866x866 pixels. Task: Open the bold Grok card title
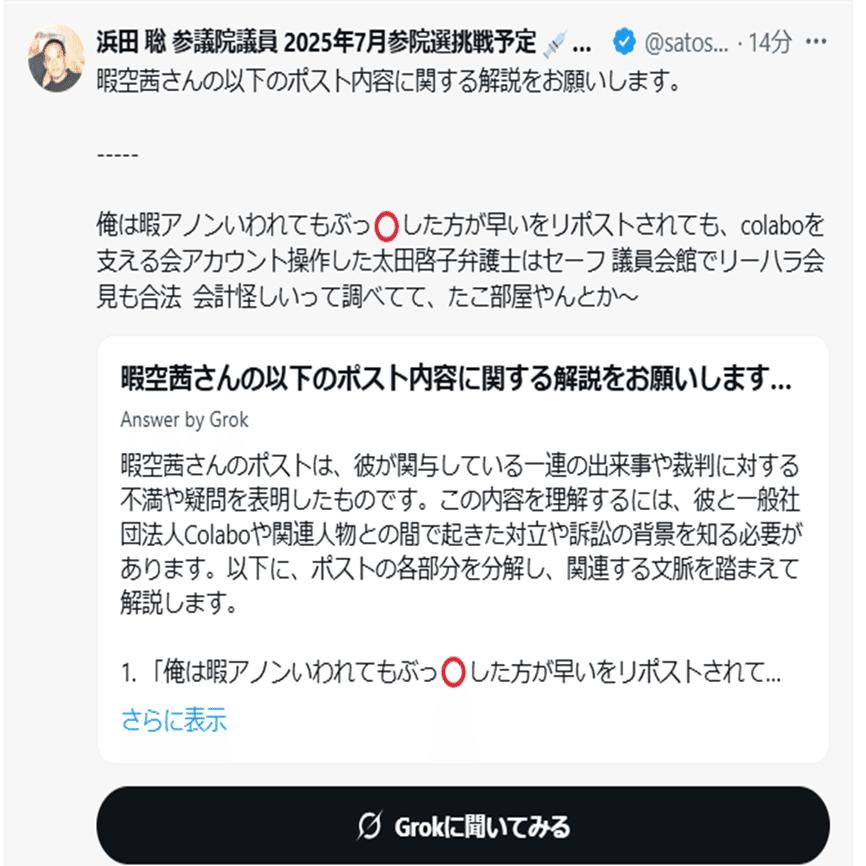coord(456,378)
